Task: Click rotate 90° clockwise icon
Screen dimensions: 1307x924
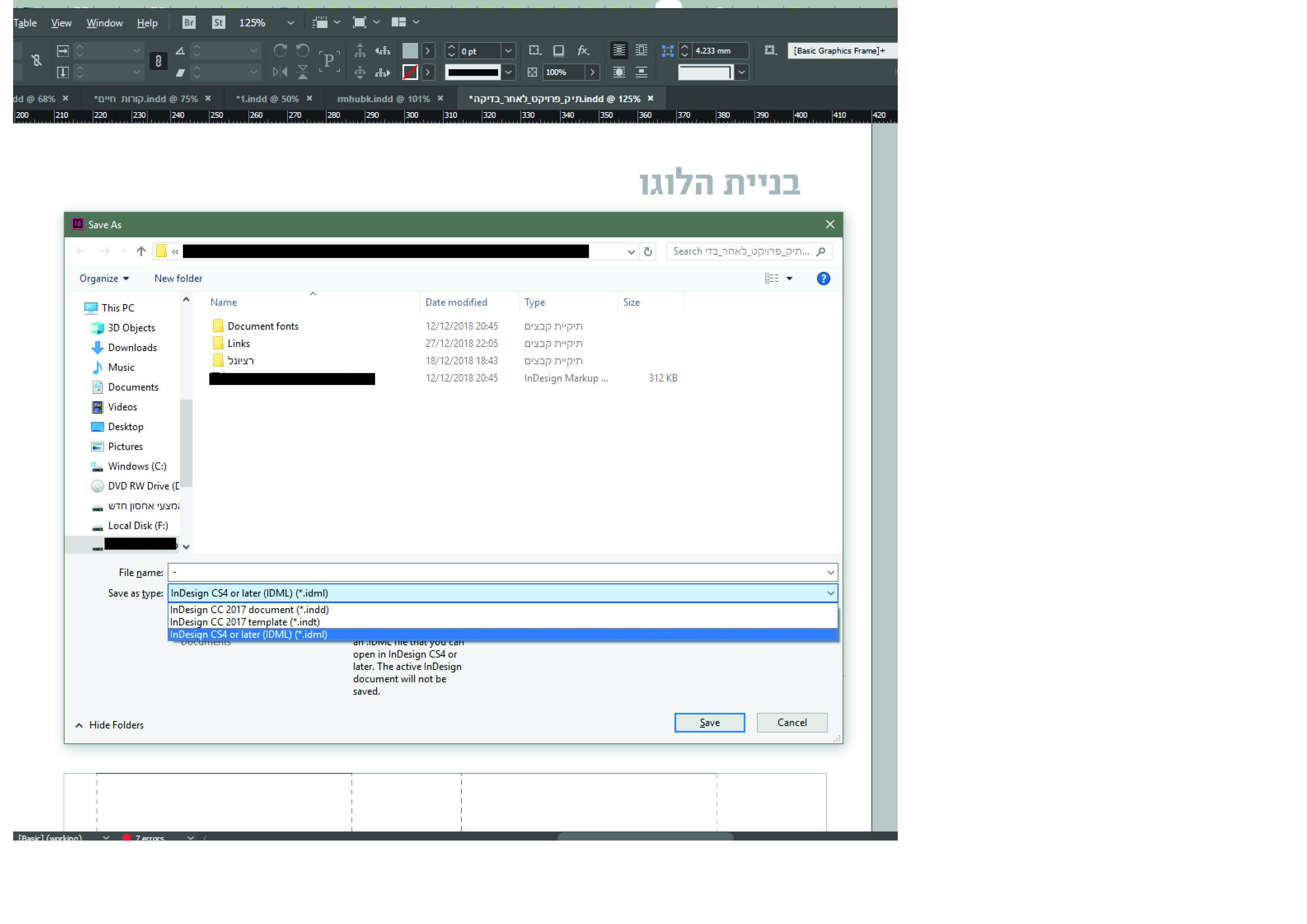Action: click(x=280, y=51)
